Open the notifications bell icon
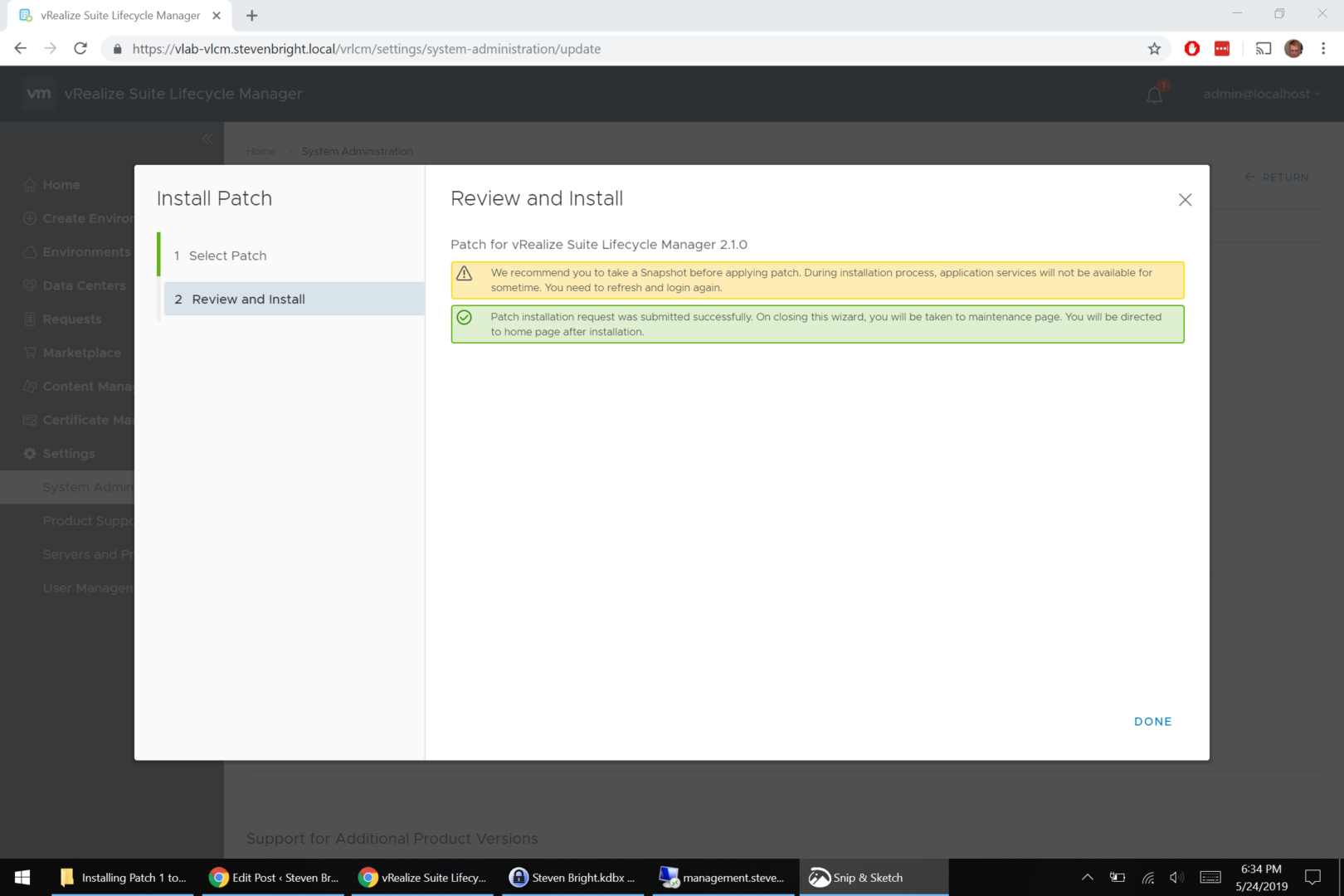Image resolution: width=1344 pixels, height=896 pixels. click(1154, 95)
